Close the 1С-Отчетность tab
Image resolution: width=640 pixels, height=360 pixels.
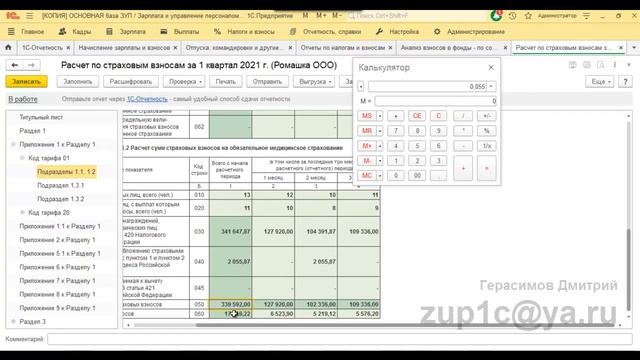coord(68,48)
